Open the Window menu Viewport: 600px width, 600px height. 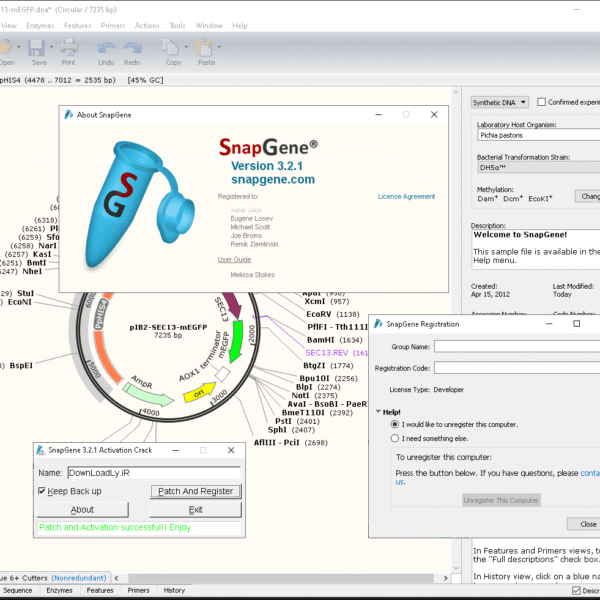click(209, 26)
